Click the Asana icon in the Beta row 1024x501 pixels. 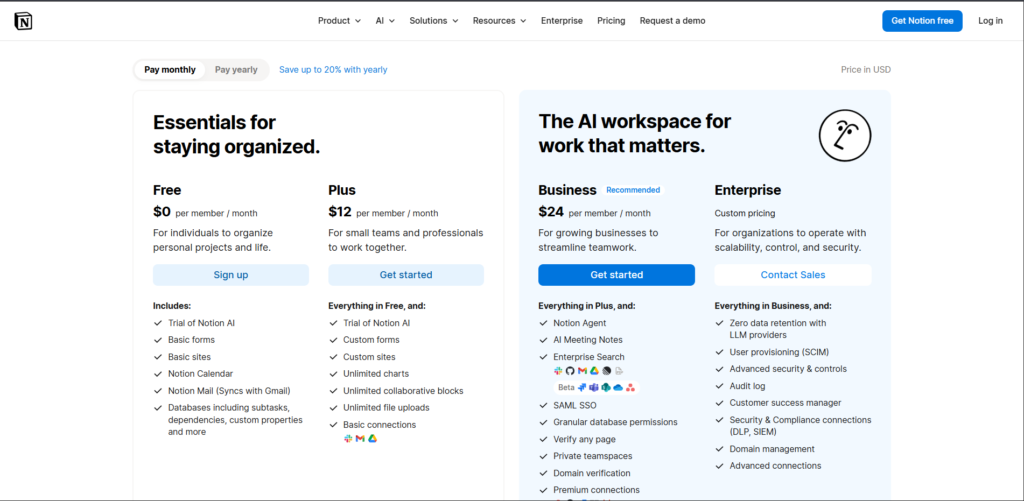pos(630,388)
